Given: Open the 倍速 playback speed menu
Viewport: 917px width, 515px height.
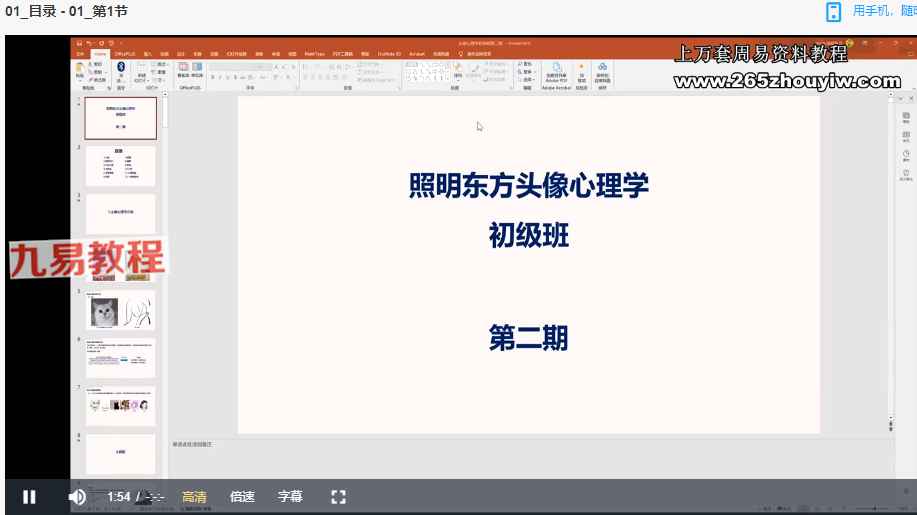Looking at the screenshot, I should click(x=242, y=496).
